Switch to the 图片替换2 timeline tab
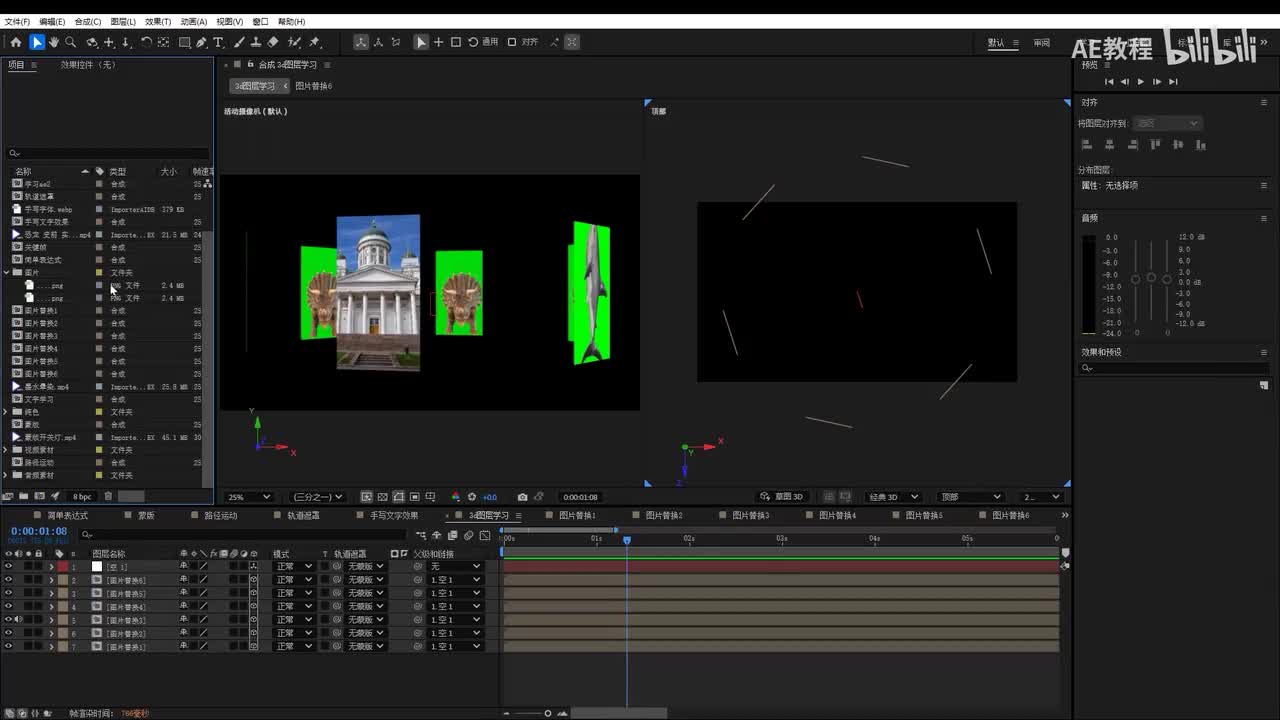The height and width of the screenshot is (720, 1280). coord(664,516)
